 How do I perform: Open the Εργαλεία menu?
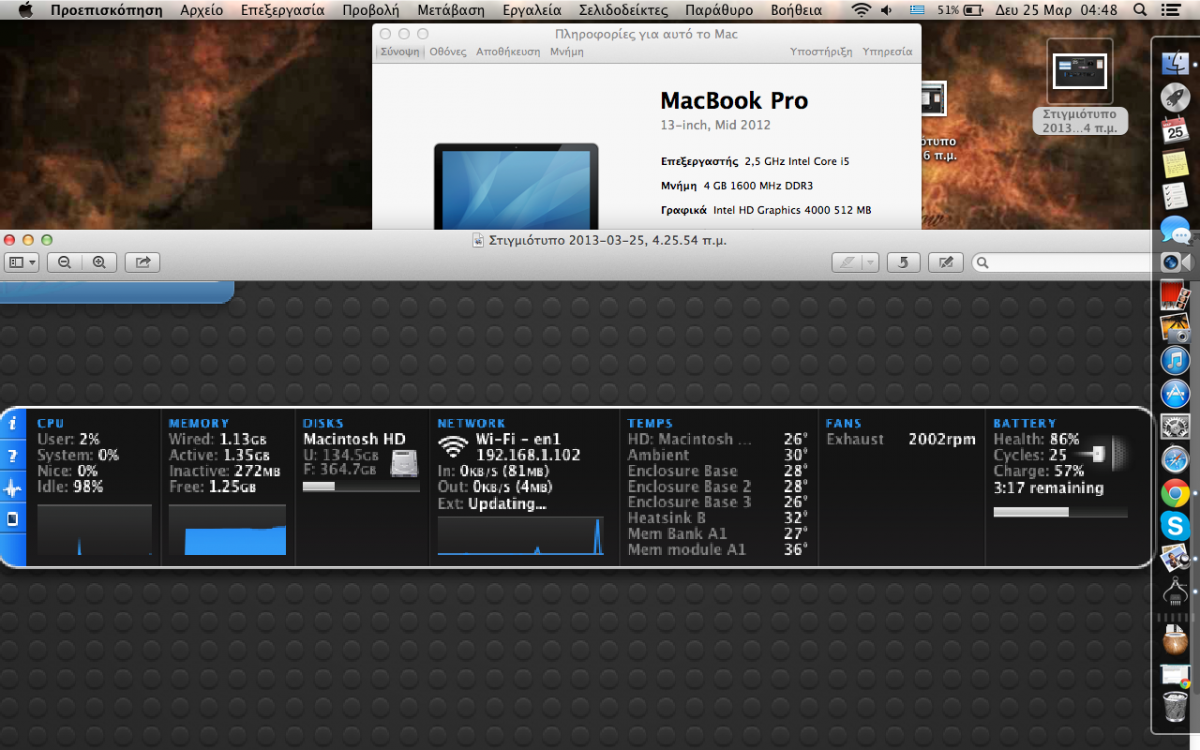(531, 10)
